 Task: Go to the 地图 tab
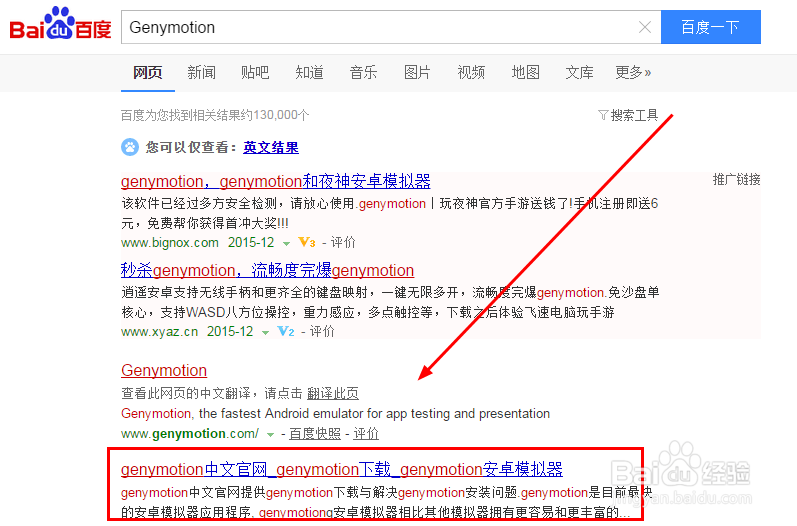pos(526,73)
